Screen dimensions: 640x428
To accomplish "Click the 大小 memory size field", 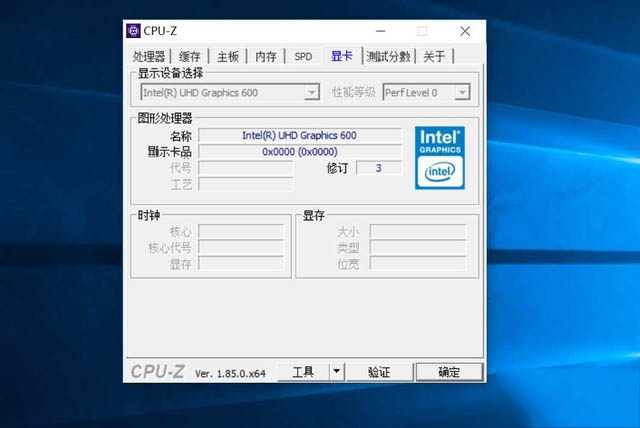I will tap(418, 231).
